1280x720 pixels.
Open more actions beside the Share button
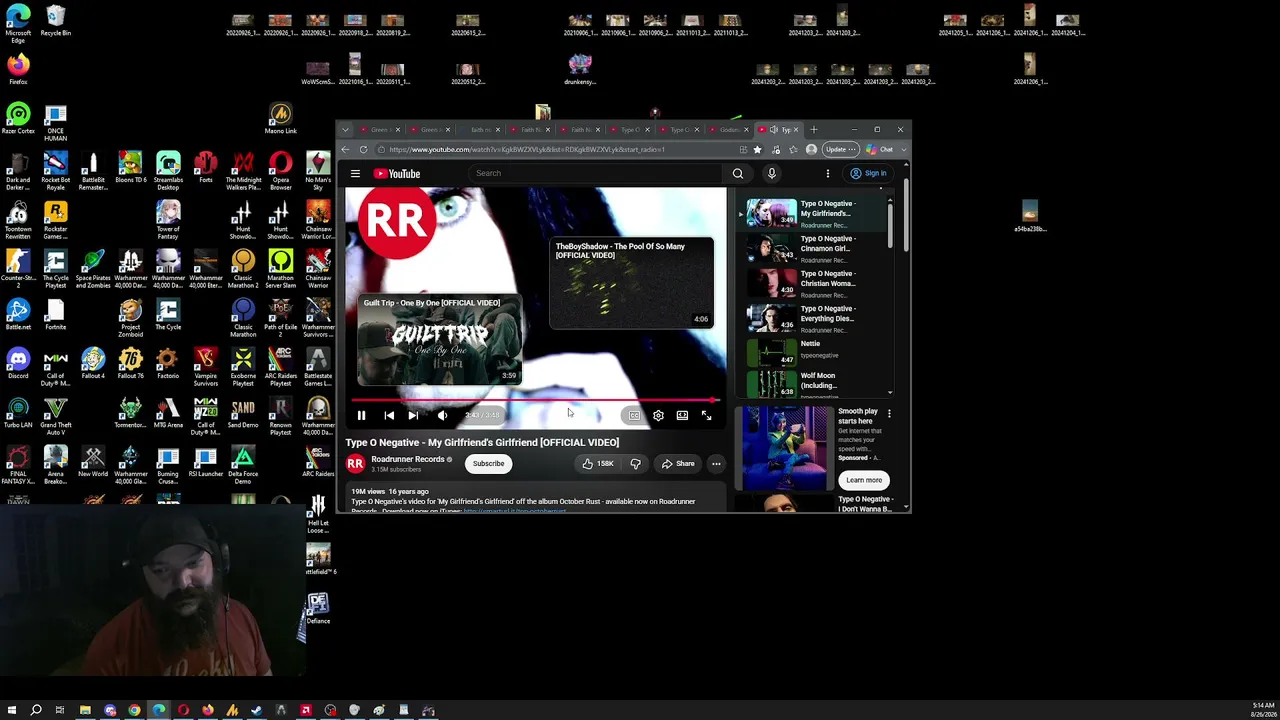point(716,463)
